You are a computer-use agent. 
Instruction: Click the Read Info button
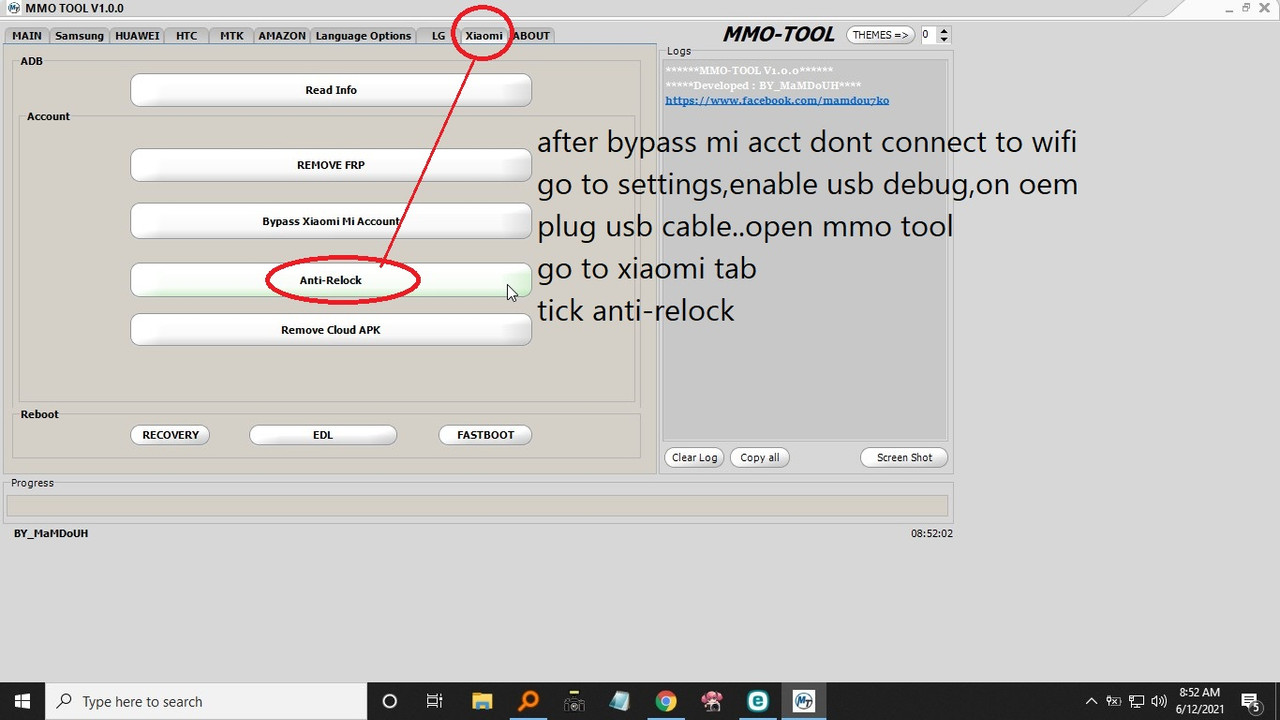pyautogui.click(x=331, y=90)
